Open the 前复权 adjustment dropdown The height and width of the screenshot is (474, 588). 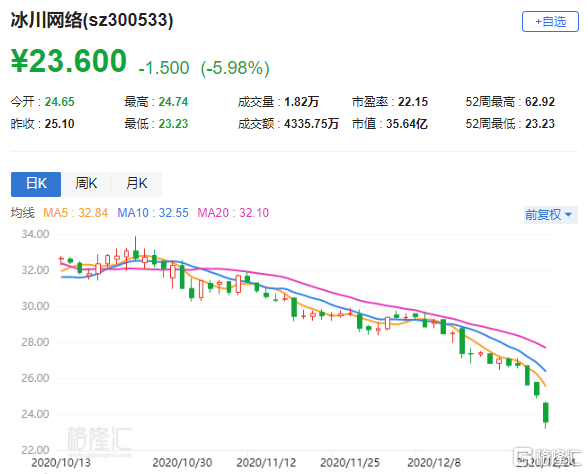click(550, 215)
